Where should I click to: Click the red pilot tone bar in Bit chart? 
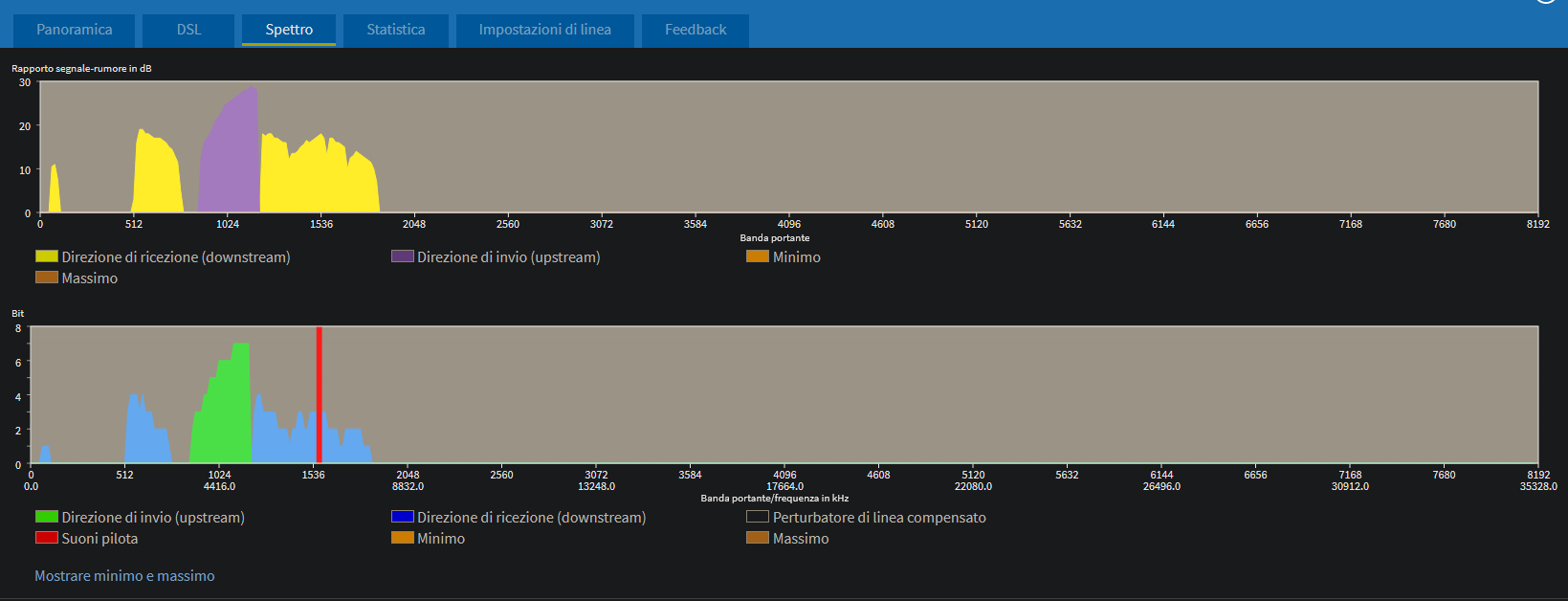[319, 395]
